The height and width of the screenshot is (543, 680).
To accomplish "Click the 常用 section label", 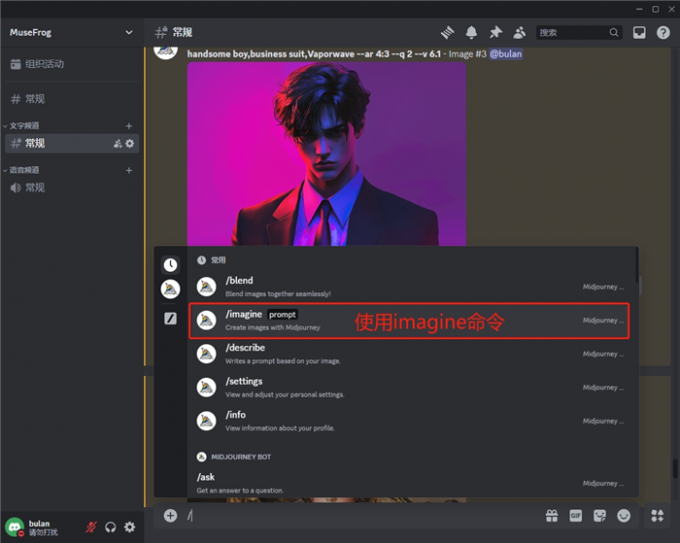I will 218,260.
